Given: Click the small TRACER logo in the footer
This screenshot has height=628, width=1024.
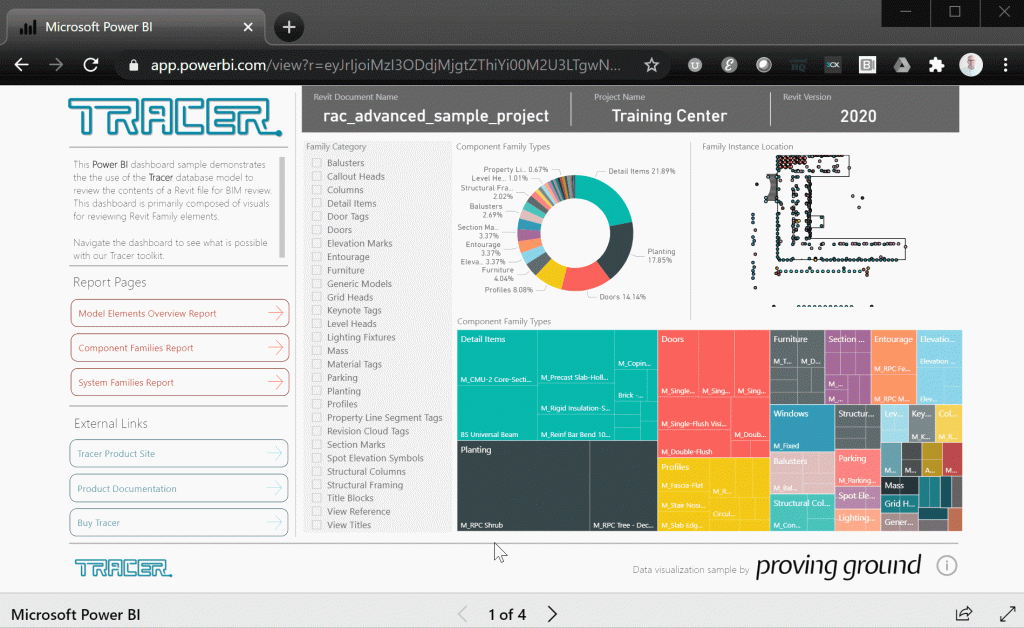Looking at the screenshot, I should point(123,568).
